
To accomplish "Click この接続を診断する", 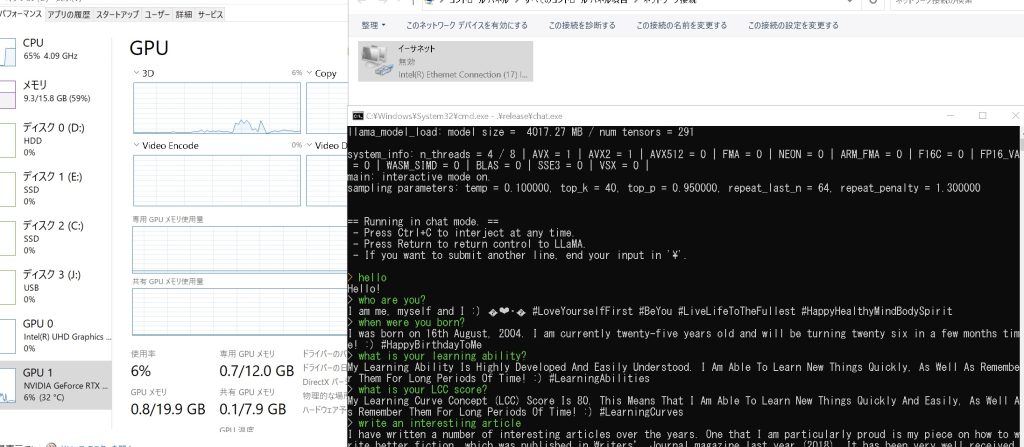I will point(582,25).
